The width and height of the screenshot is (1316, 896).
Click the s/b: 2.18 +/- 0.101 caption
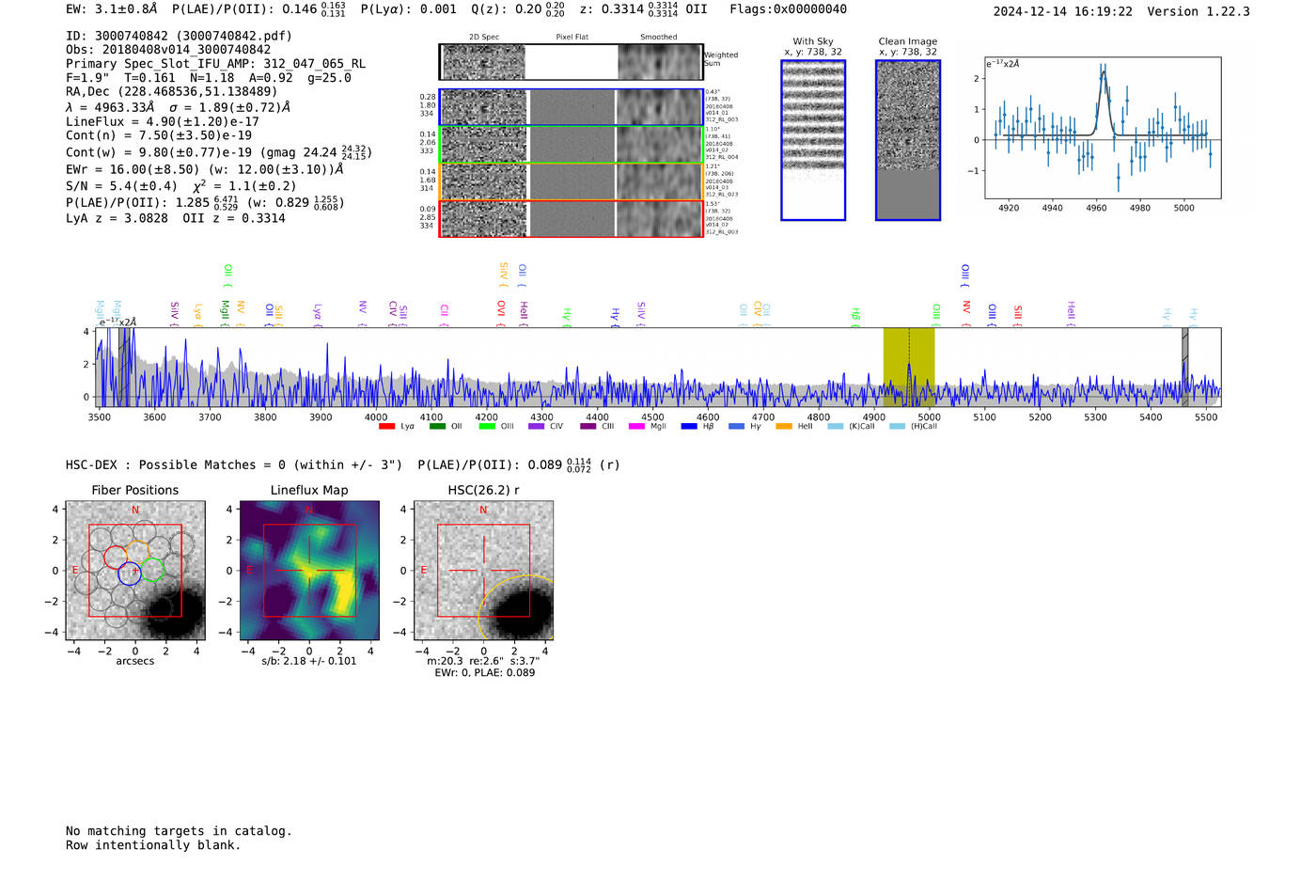[309, 661]
